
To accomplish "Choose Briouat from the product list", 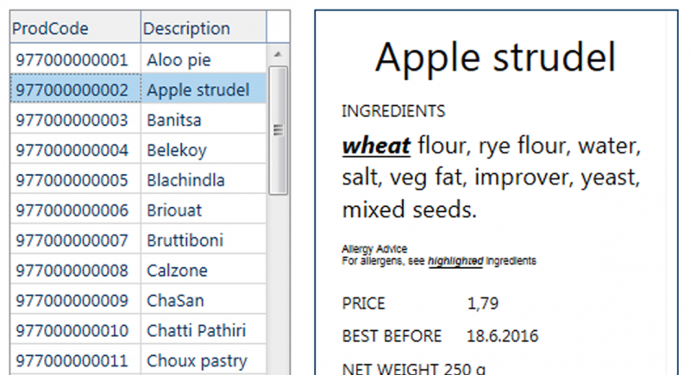I will 174,210.
